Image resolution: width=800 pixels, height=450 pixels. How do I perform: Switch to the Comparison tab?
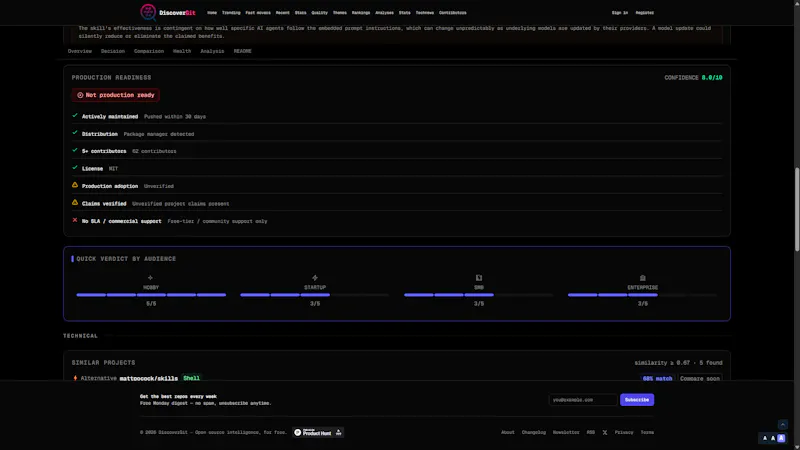pos(149,51)
